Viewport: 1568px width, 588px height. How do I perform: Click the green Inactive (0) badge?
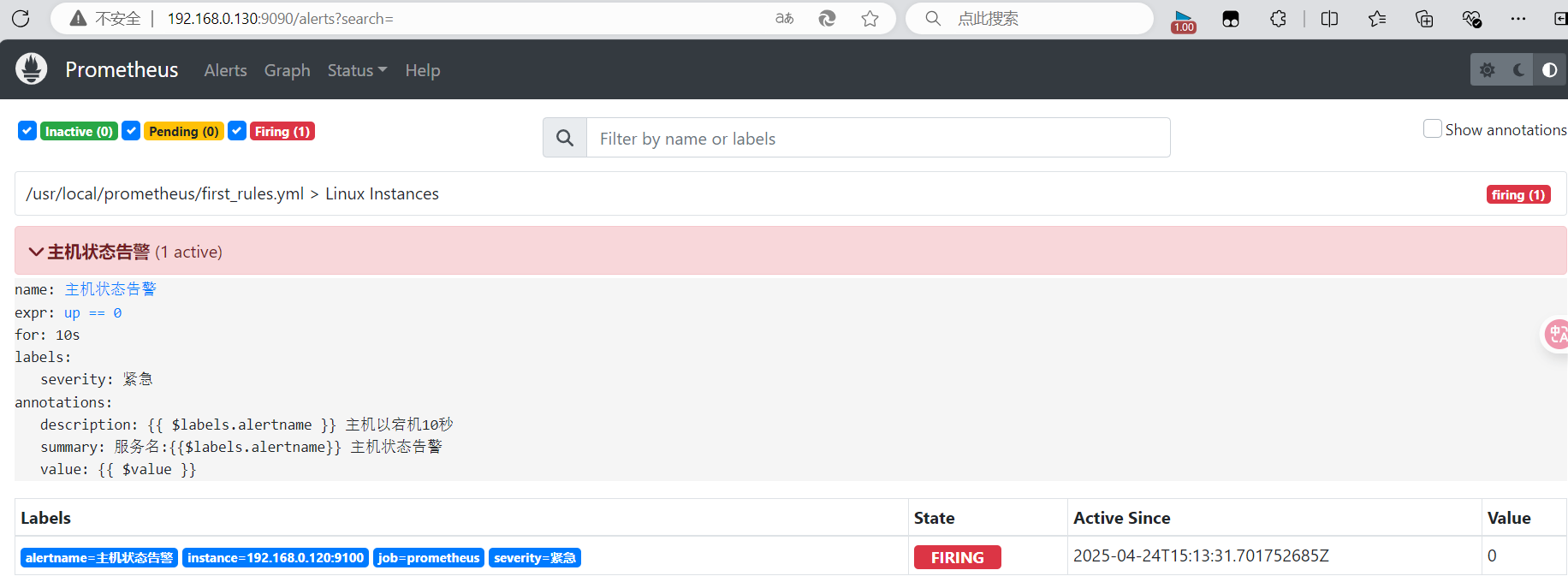point(79,131)
